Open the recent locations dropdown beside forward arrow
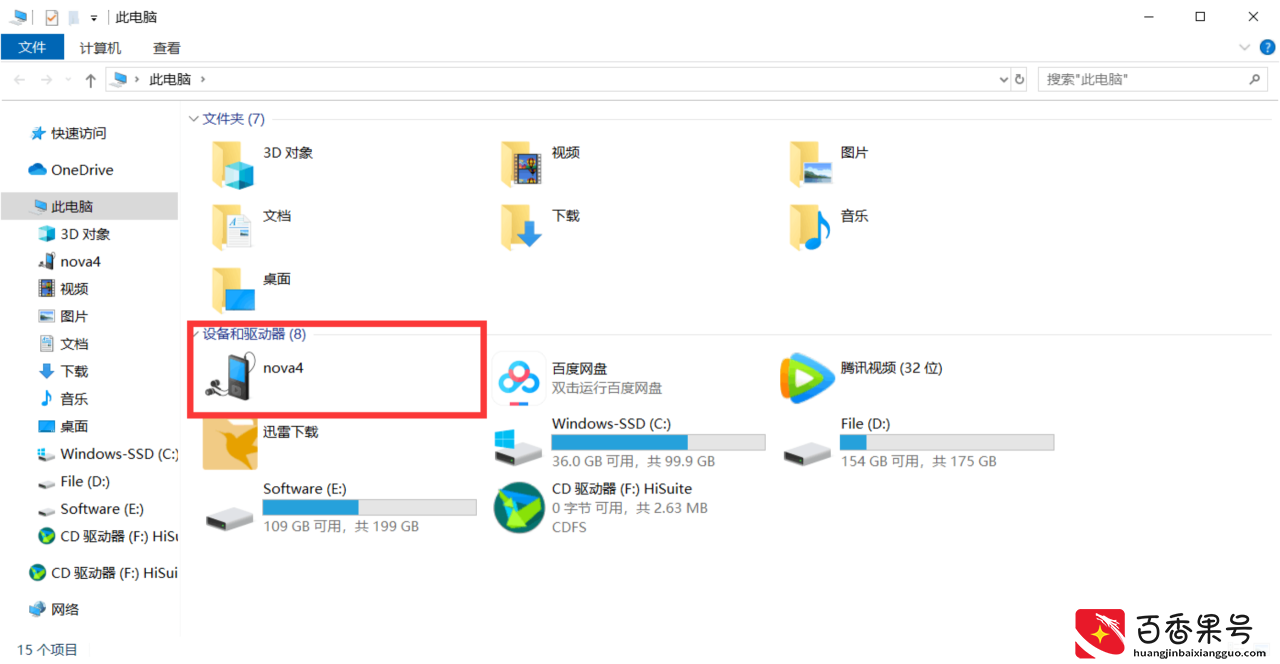 click(x=68, y=80)
